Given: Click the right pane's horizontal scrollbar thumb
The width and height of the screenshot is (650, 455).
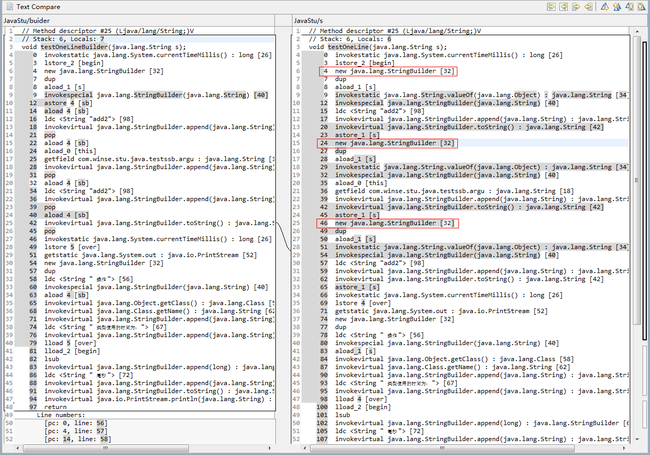Looking at the screenshot, I should pos(442,448).
